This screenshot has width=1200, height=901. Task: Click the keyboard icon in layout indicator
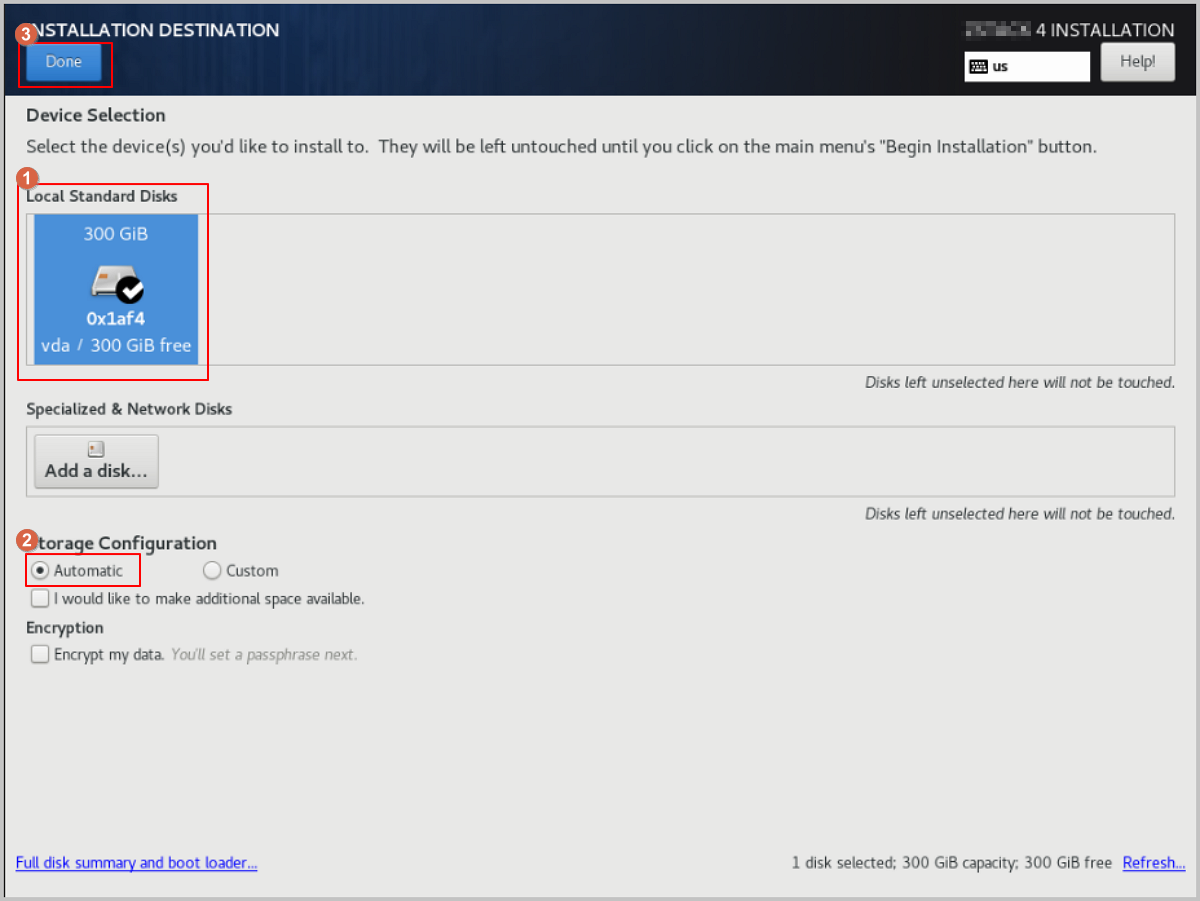pyautogui.click(x=978, y=67)
